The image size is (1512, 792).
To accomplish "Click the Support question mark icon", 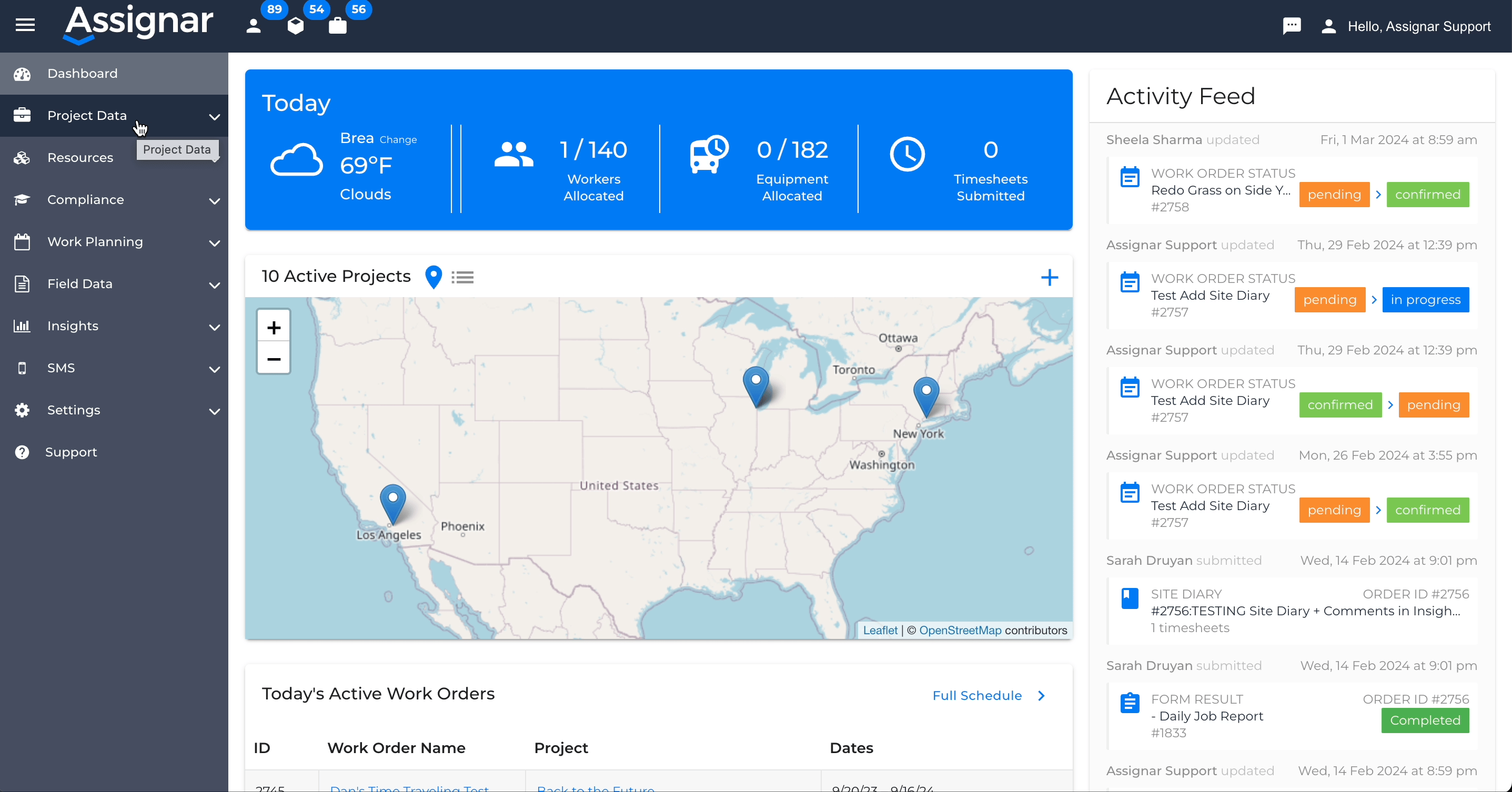I will click(22, 452).
